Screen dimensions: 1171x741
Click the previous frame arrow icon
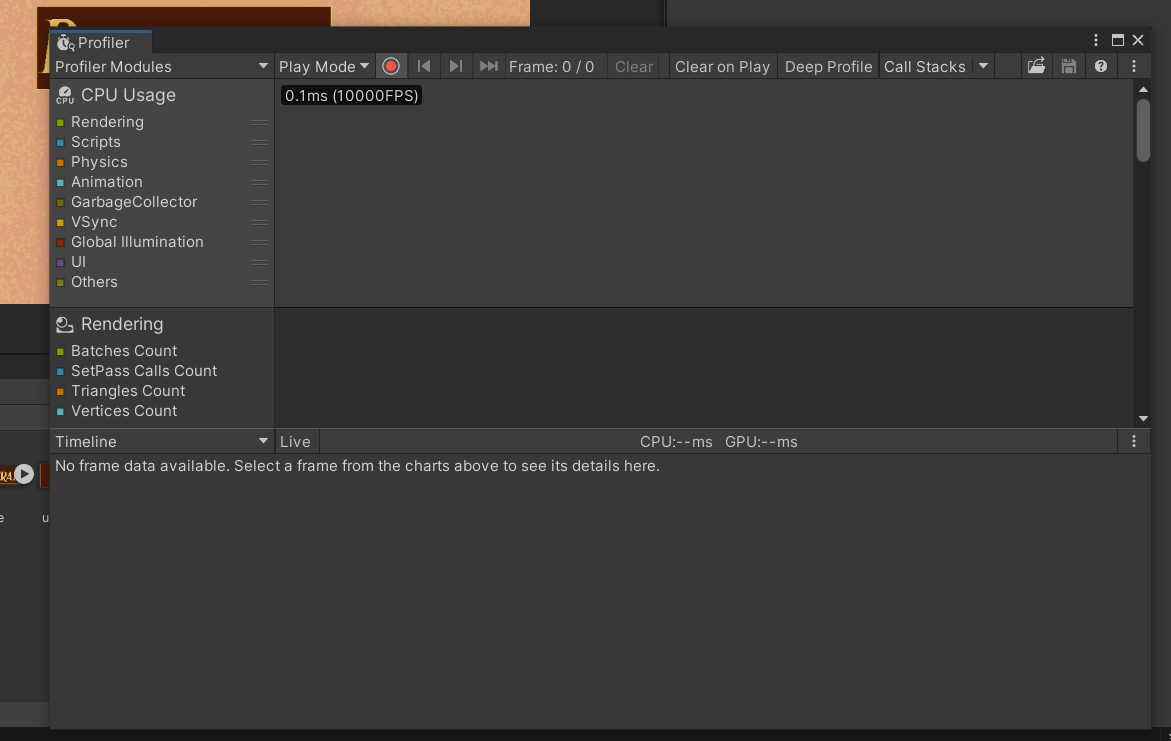point(424,65)
